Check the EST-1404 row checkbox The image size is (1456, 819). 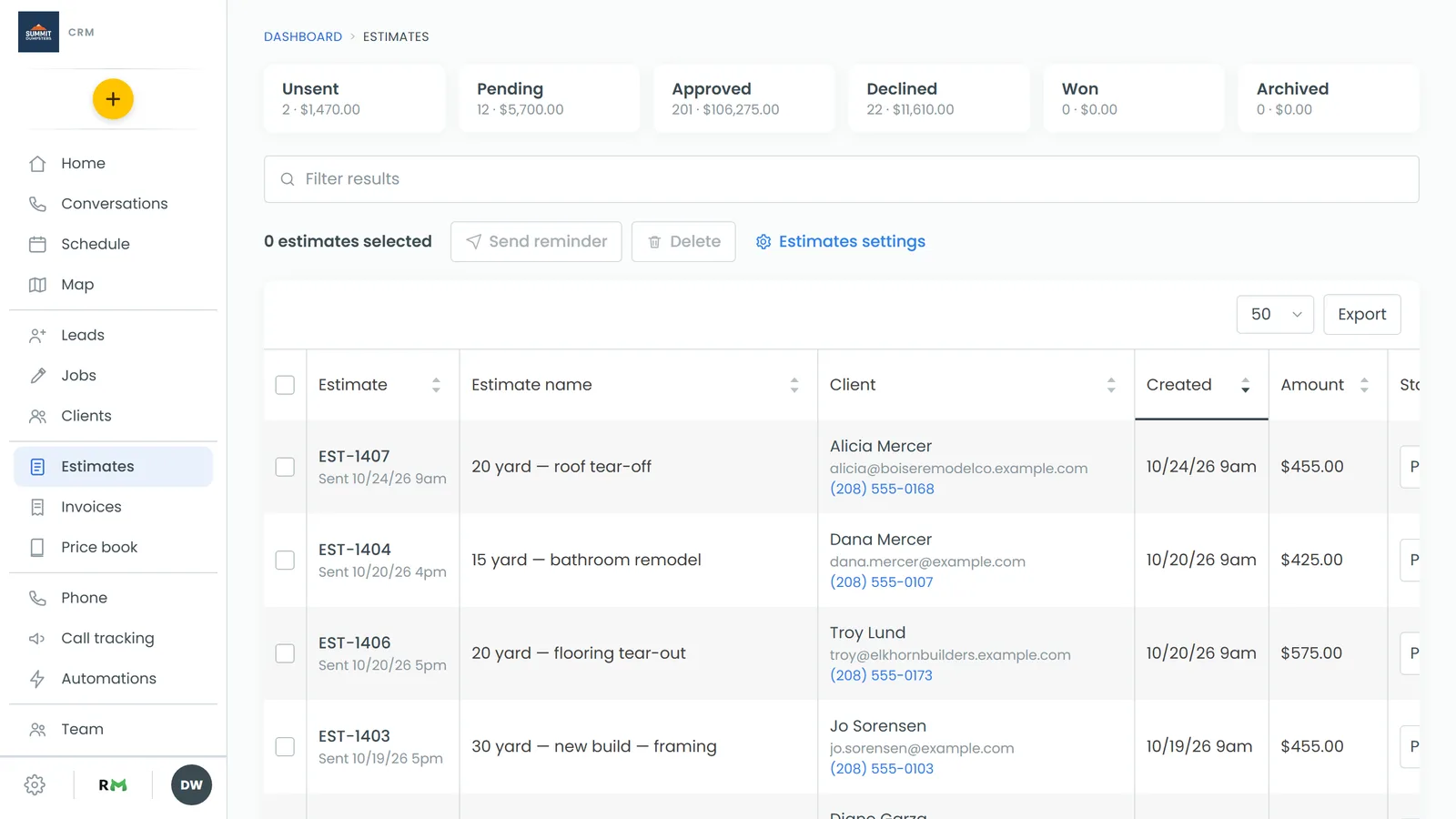(x=285, y=560)
